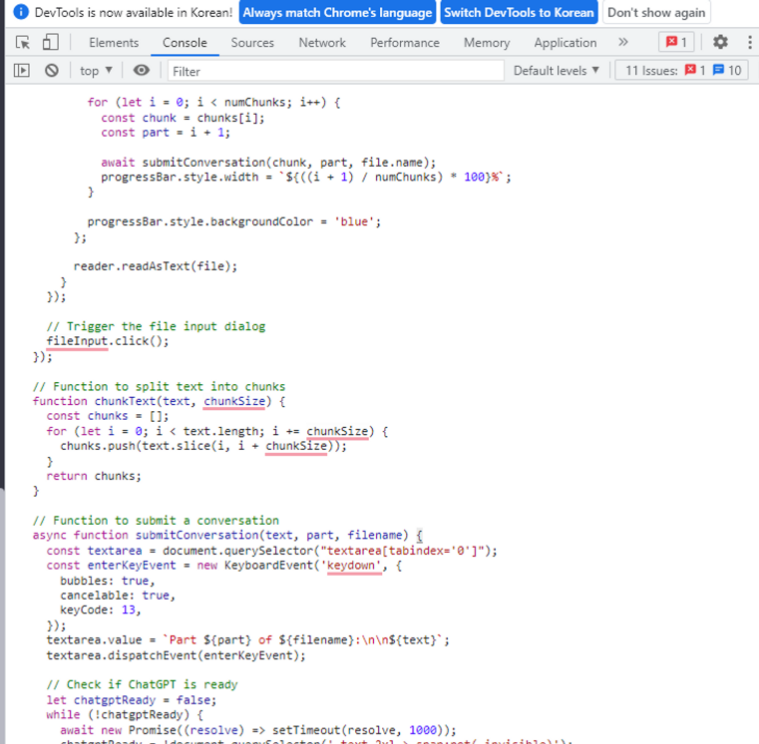This screenshot has width=759, height=744.
Task: Click the 'Function to split text into chunks' comment
Action: (159, 386)
